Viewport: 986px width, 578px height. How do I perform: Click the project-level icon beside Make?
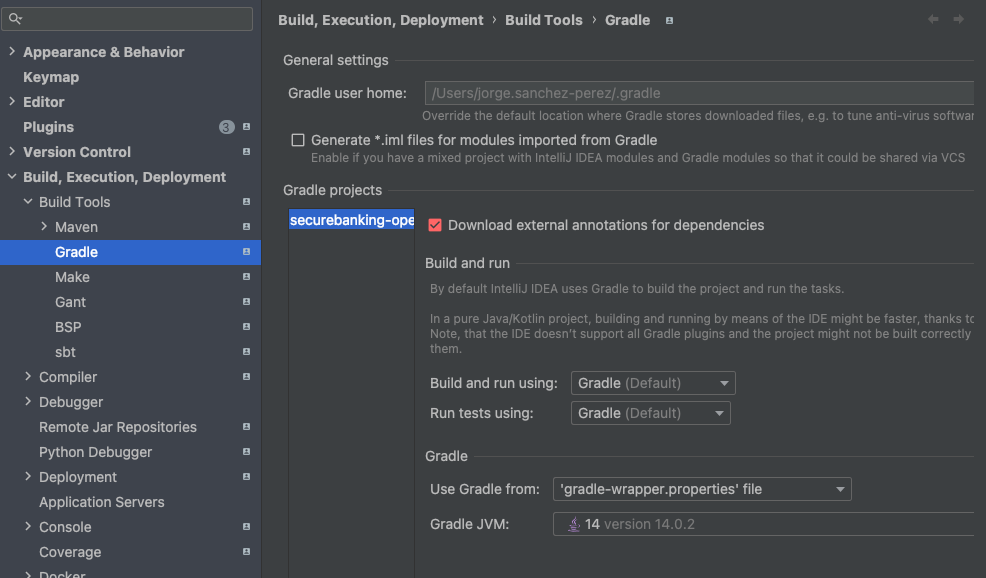(x=246, y=277)
